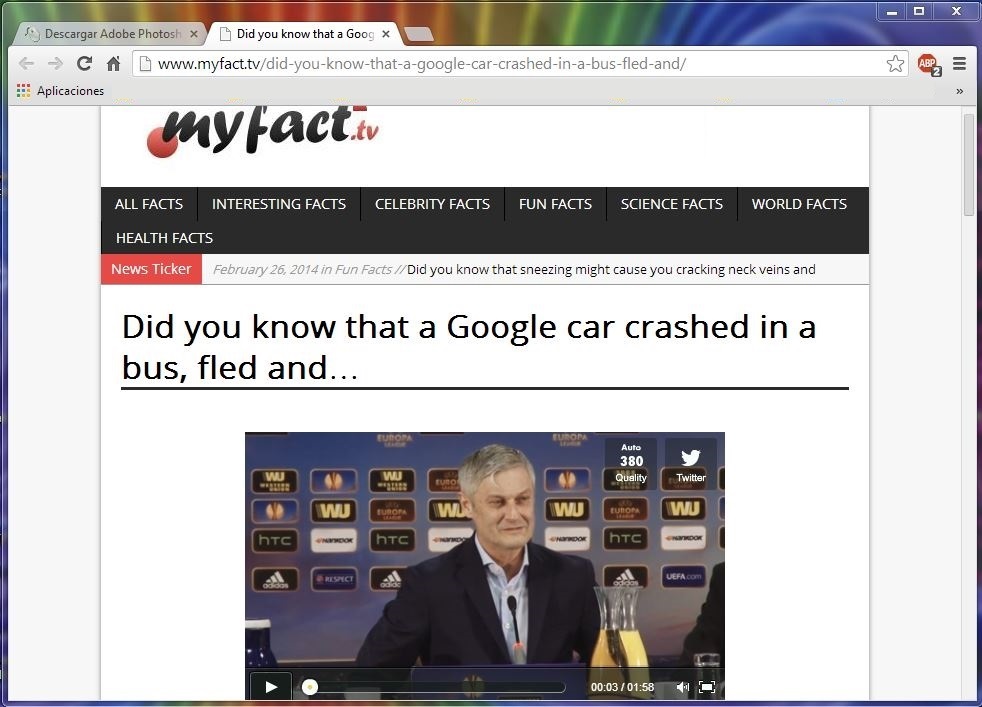Viewport: 982px width, 707px height.
Task: Expand the bookmarks bar overflow chevron
Action: tap(959, 91)
